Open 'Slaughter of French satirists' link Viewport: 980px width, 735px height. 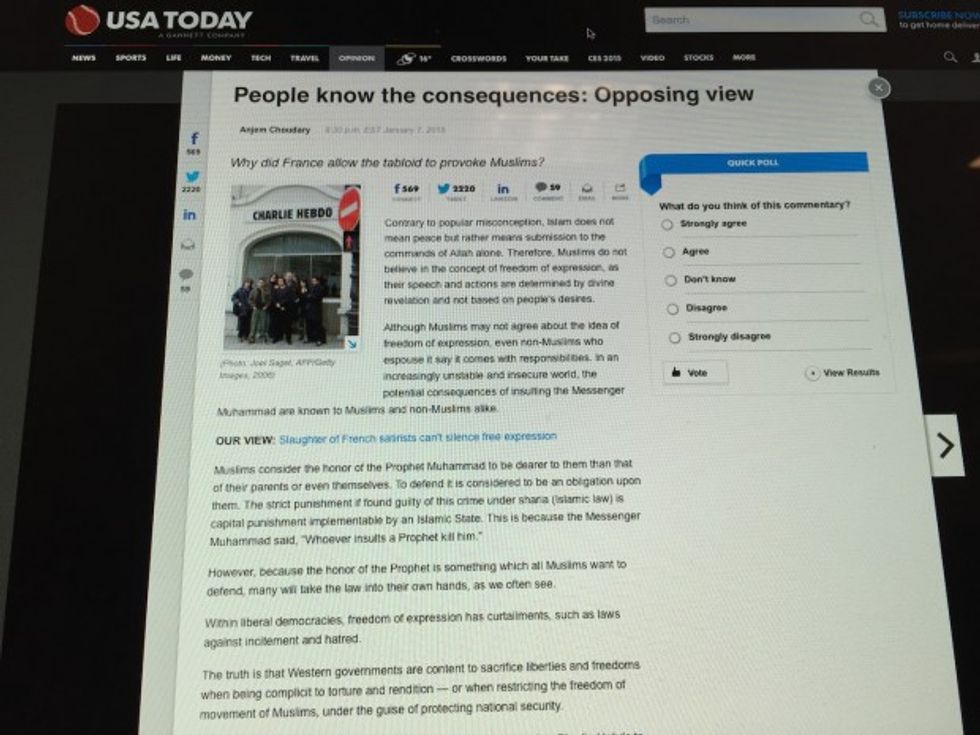coord(417,437)
